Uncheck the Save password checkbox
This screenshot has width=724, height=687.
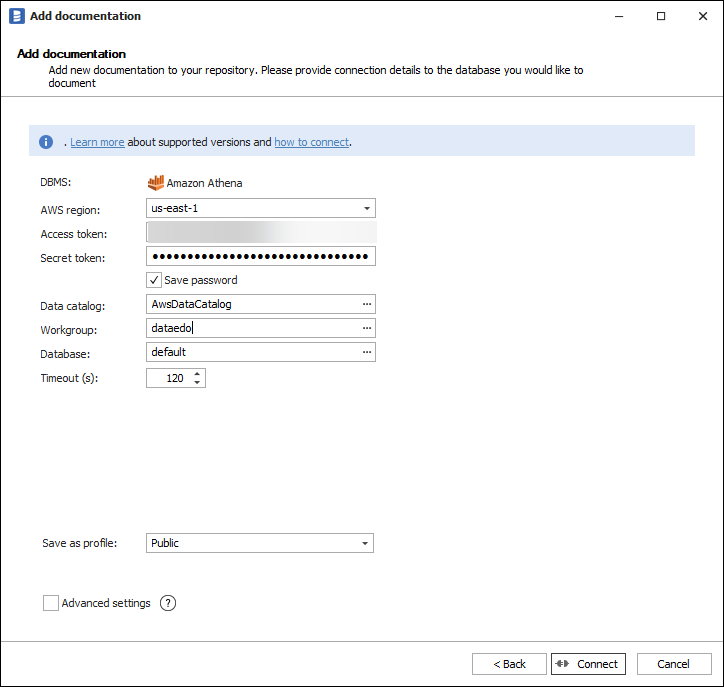pyautogui.click(x=154, y=281)
